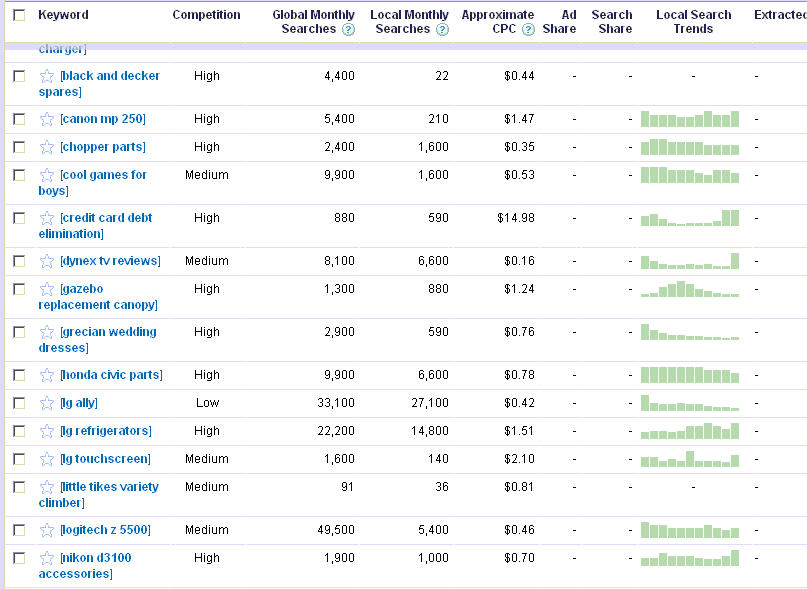Star the gazebo replacement canopy keyword
This screenshot has width=807, height=589.
click(47, 289)
